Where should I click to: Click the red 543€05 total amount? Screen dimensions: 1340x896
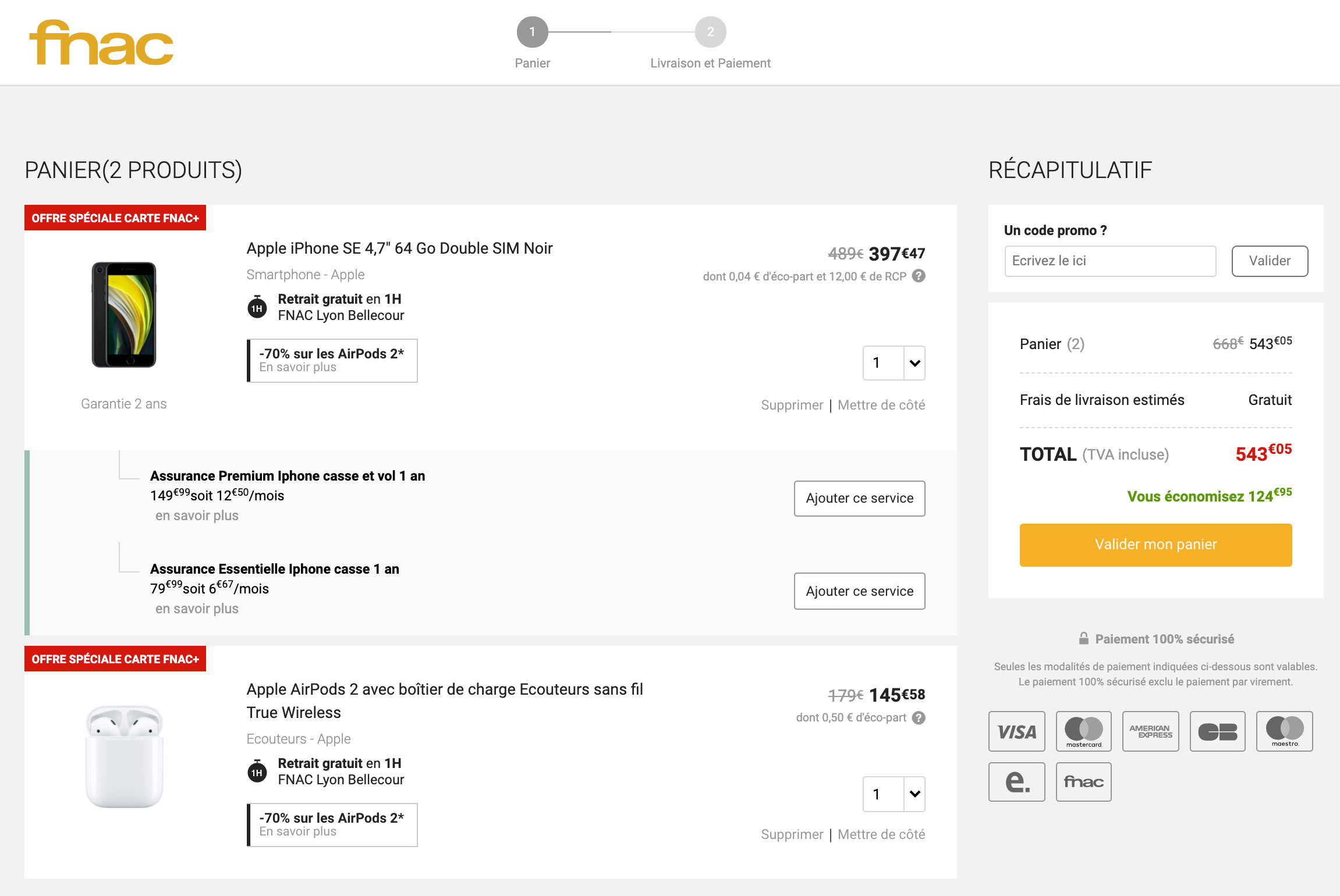[1263, 453]
